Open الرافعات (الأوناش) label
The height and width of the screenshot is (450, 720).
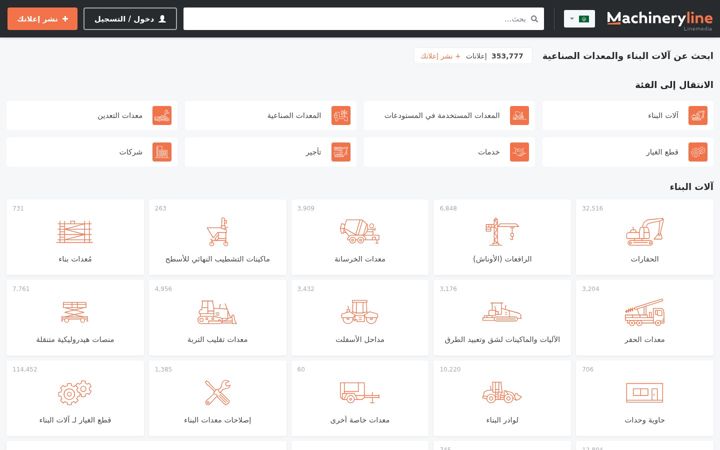tap(502, 259)
